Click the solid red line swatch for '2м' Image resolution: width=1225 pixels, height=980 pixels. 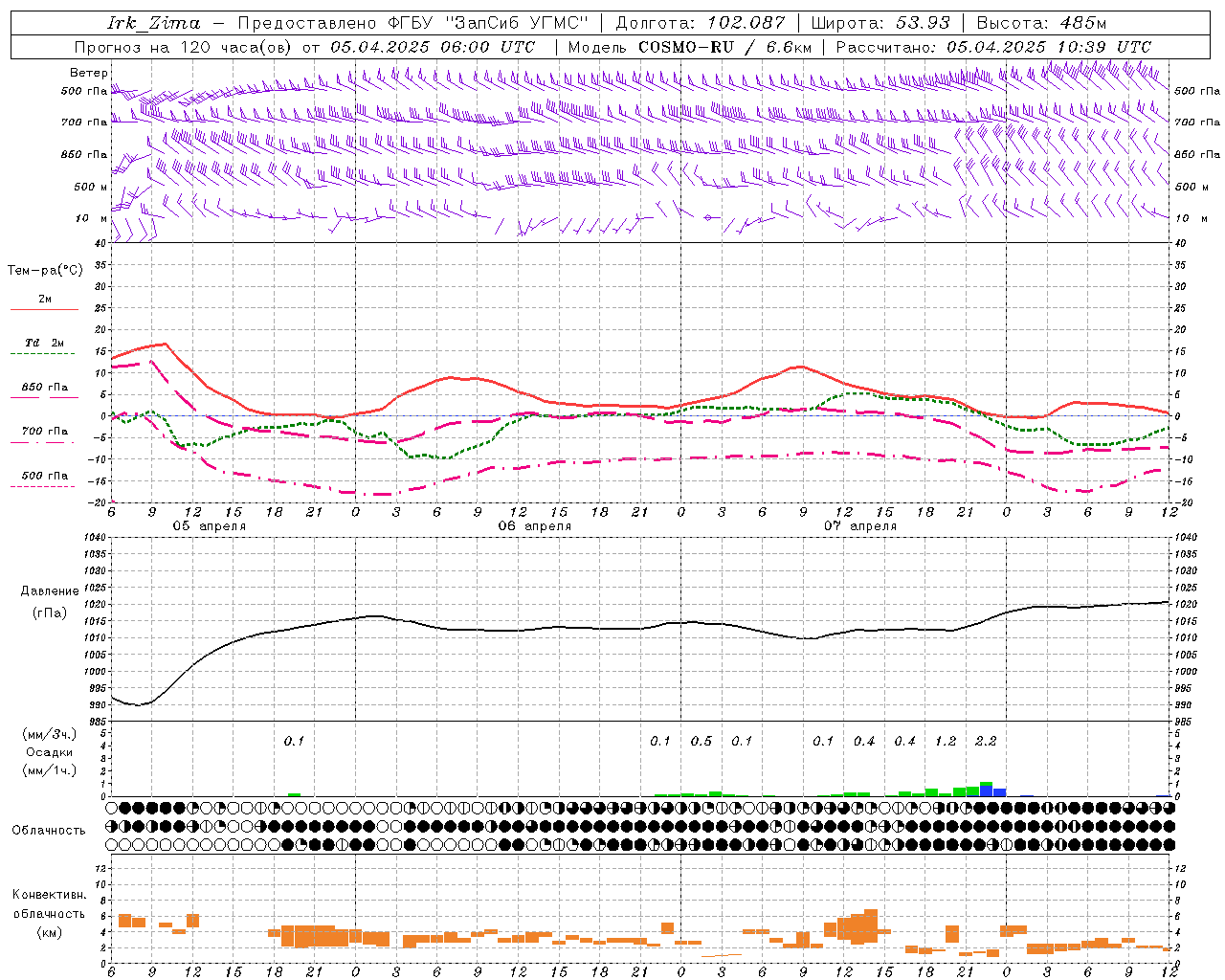(44, 310)
